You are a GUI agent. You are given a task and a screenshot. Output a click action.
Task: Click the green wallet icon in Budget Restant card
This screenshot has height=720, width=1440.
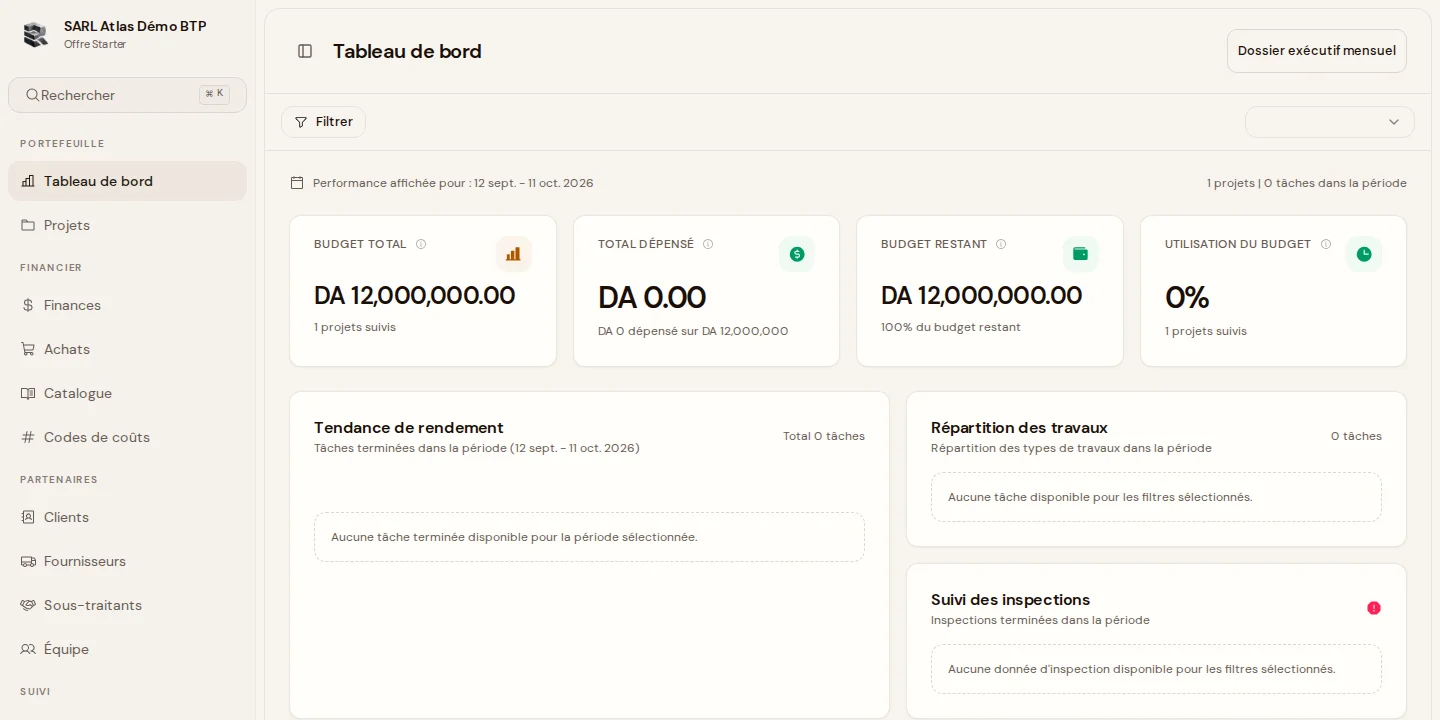click(1080, 254)
